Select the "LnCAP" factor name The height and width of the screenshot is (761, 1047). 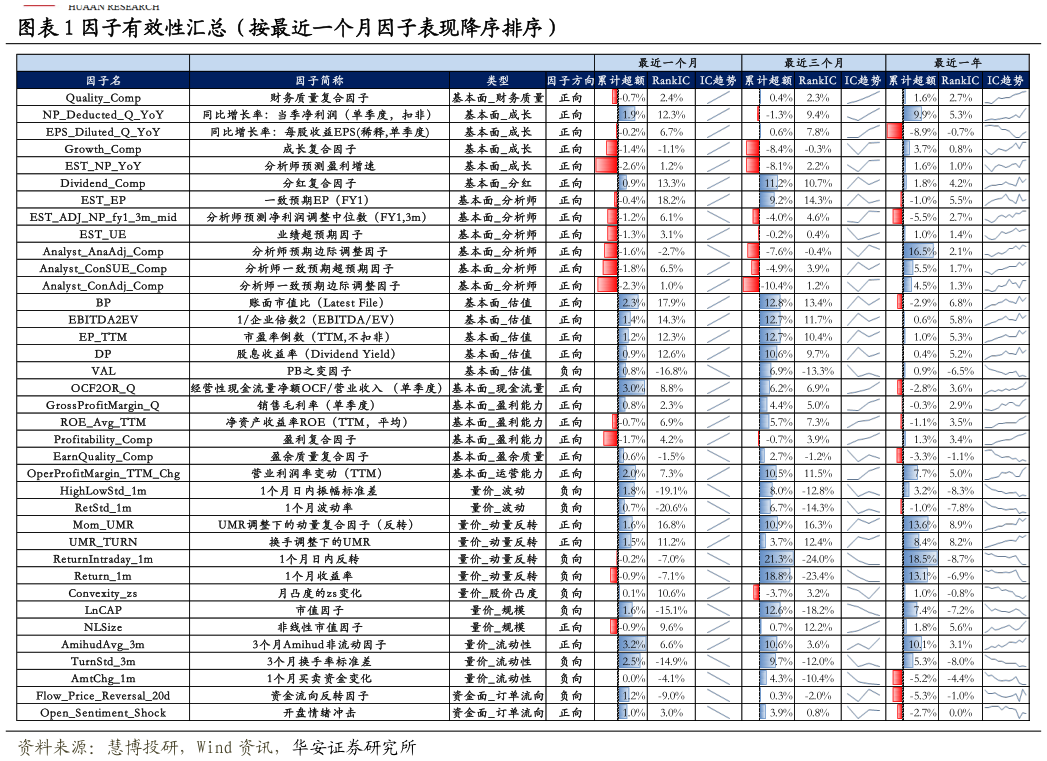click(x=103, y=610)
